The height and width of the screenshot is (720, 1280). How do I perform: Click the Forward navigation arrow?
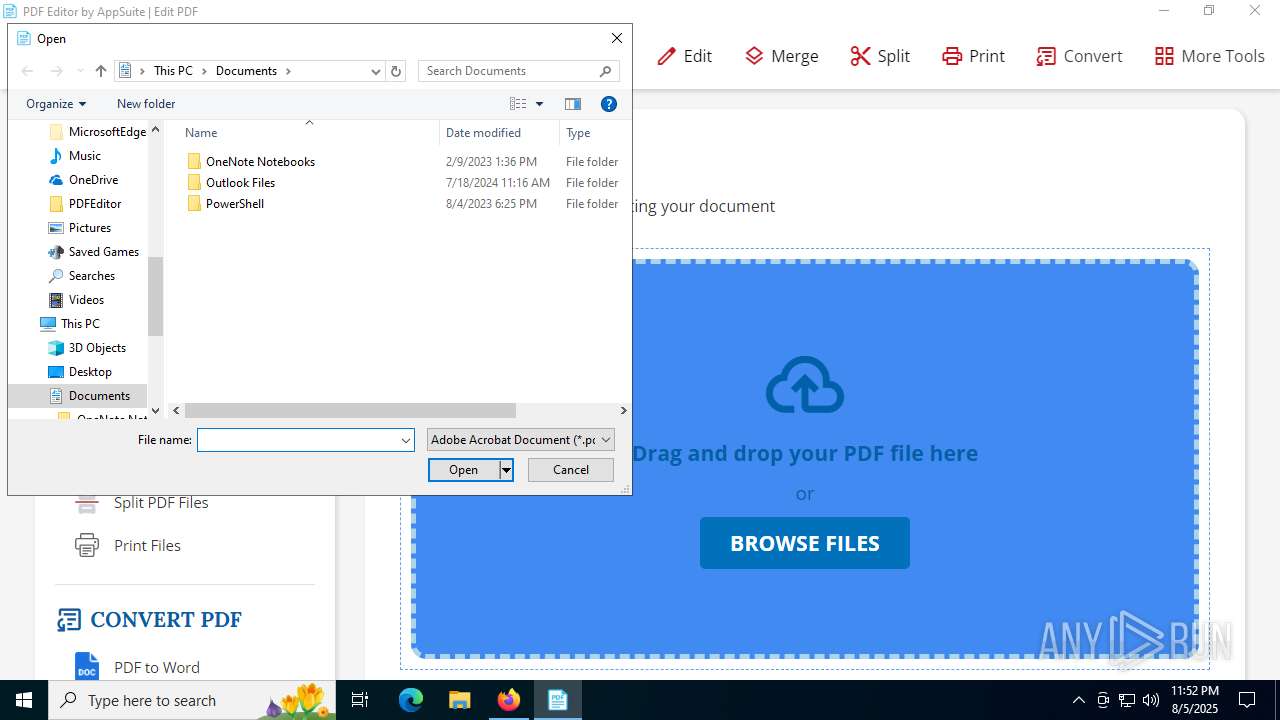(56, 71)
